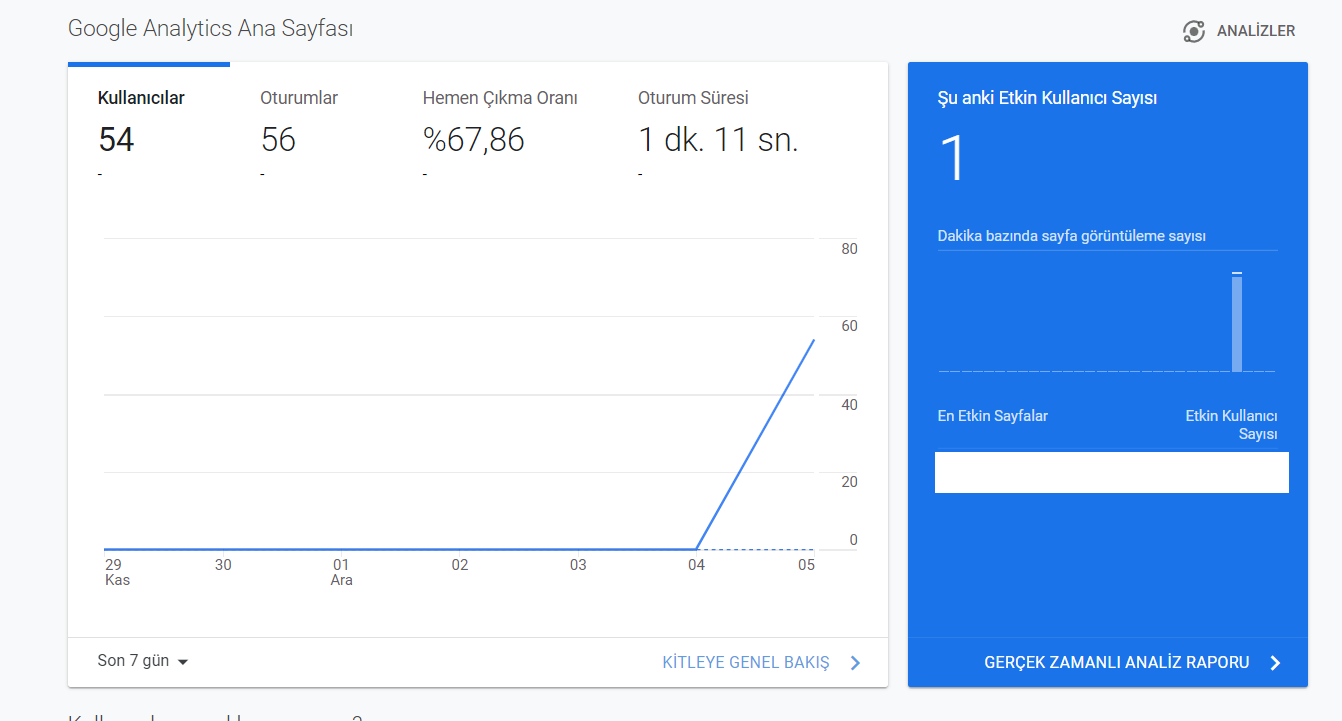Click chevron next to Gerçek Zamanlı Analiz Raporu
1342x721 pixels.
point(1275,663)
